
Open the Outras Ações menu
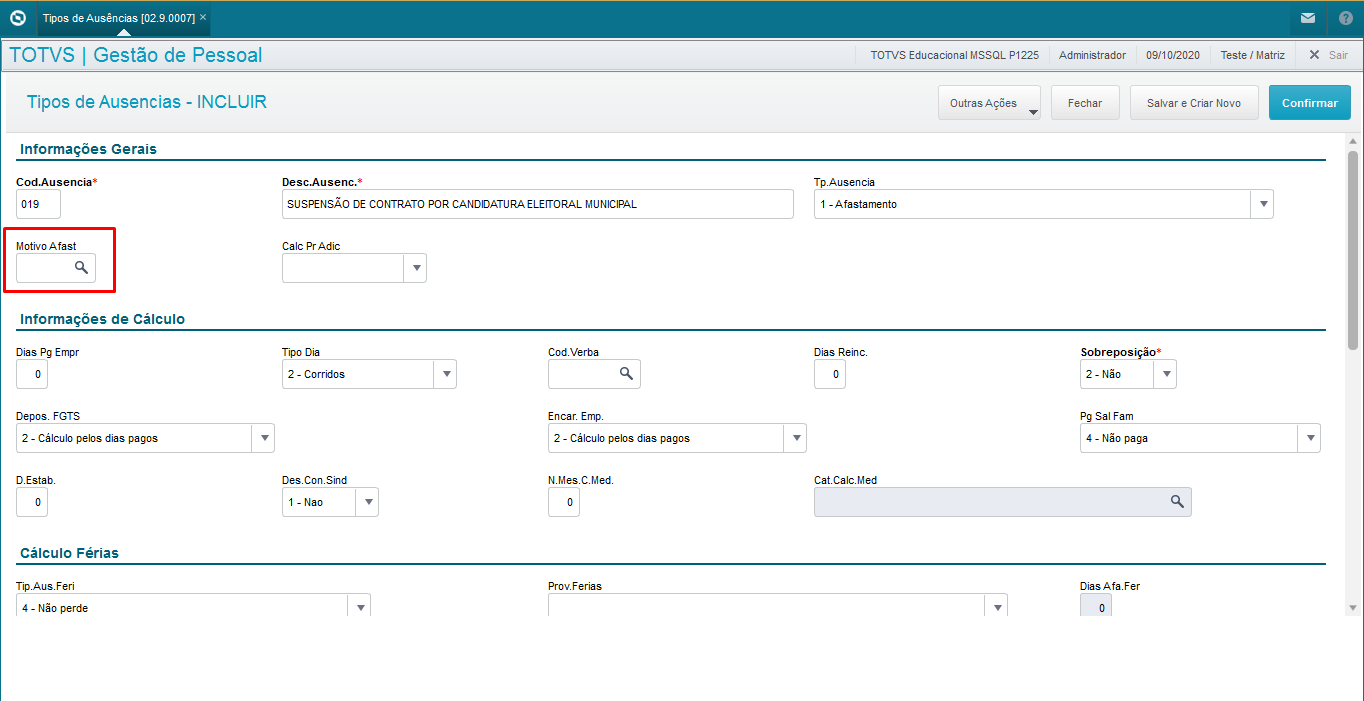coord(989,103)
